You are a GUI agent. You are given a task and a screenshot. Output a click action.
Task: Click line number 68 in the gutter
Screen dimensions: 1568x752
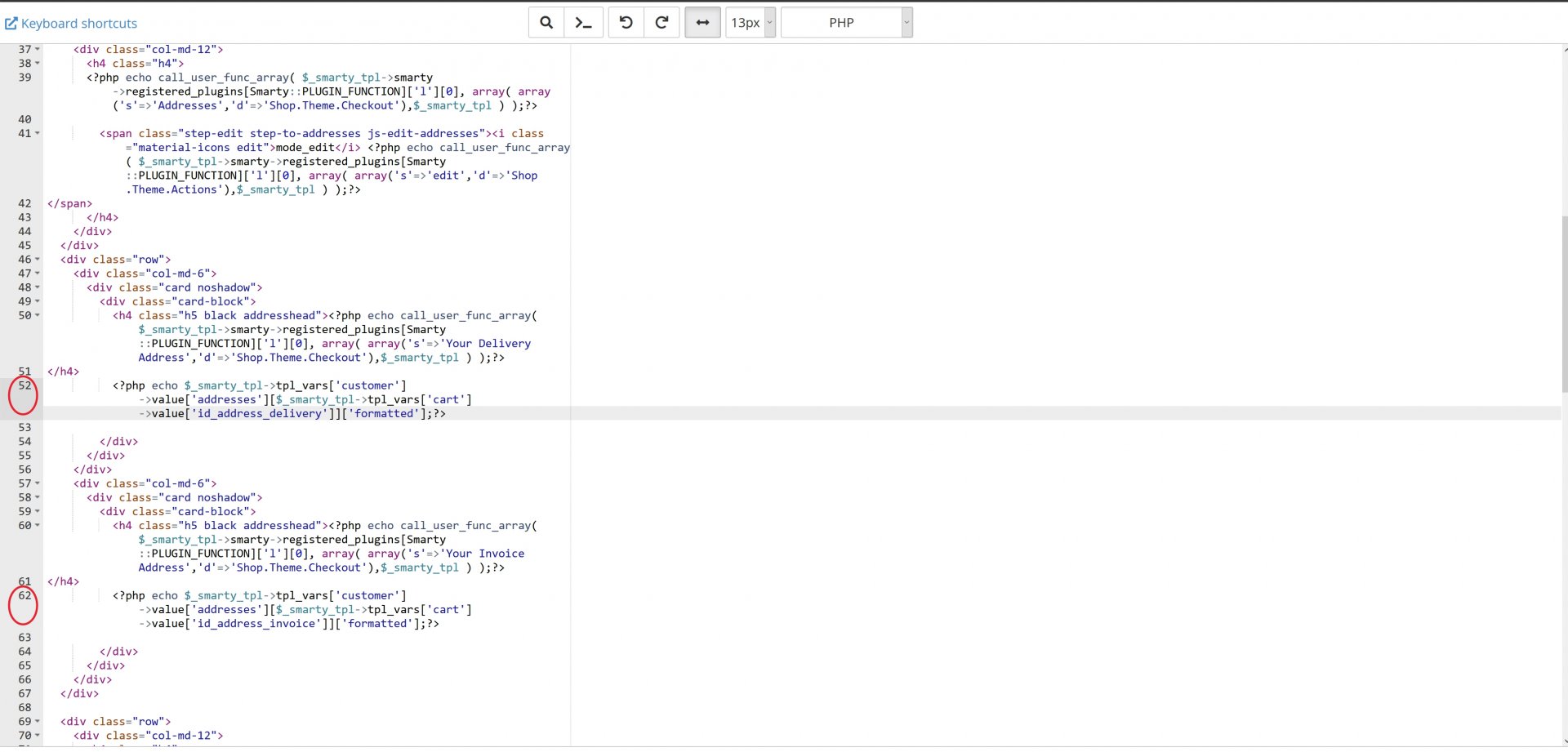[x=24, y=708]
